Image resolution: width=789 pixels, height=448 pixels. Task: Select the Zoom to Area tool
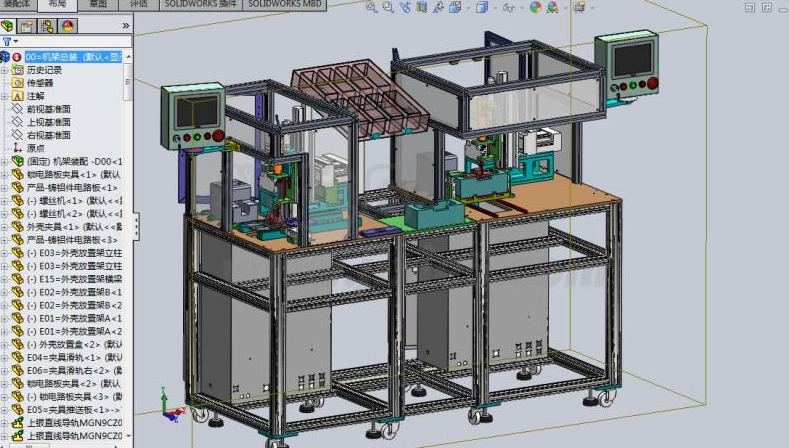pos(388,7)
